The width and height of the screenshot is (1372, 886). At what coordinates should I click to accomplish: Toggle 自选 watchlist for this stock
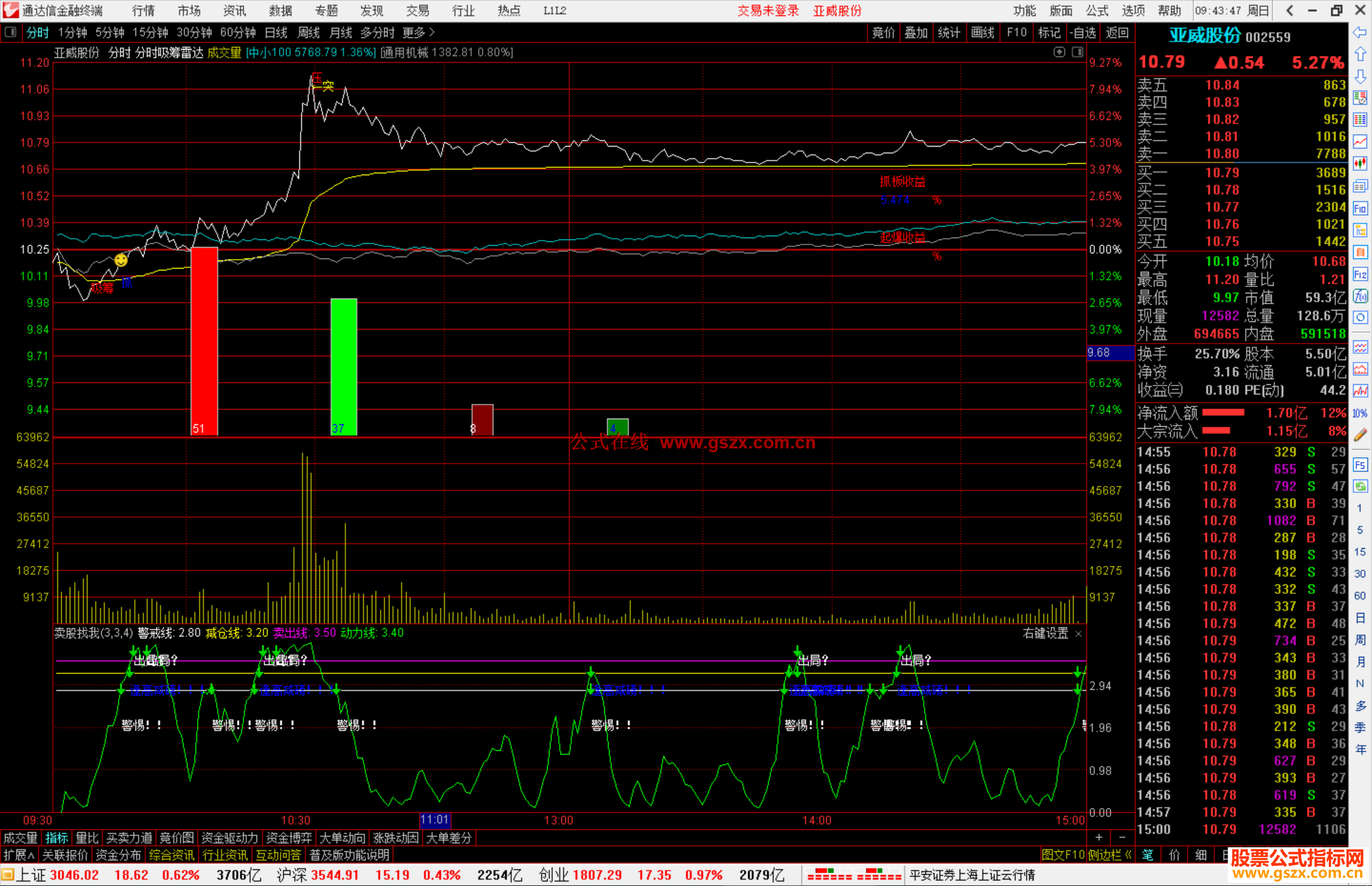click(x=1082, y=32)
